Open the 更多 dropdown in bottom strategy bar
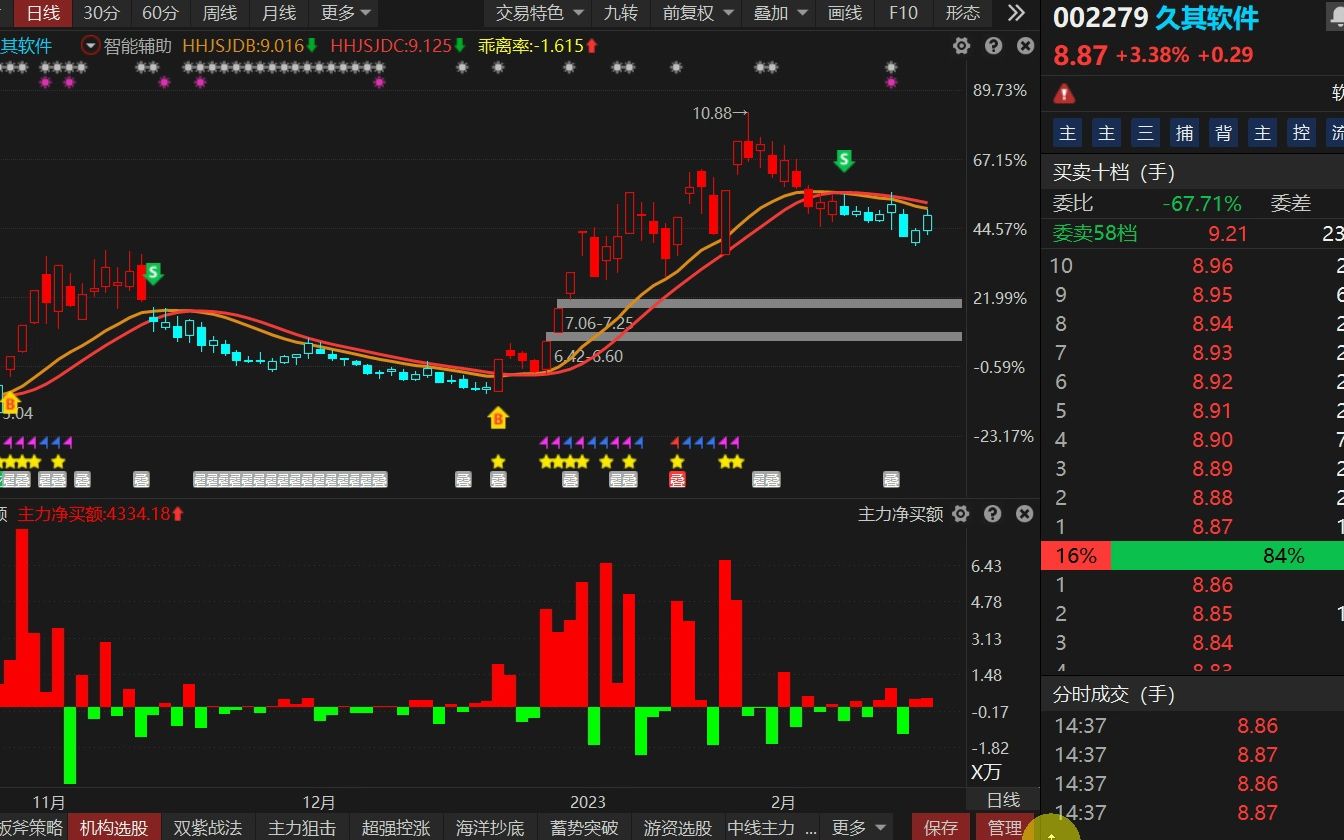This screenshot has width=1344, height=840. [858, 828]
